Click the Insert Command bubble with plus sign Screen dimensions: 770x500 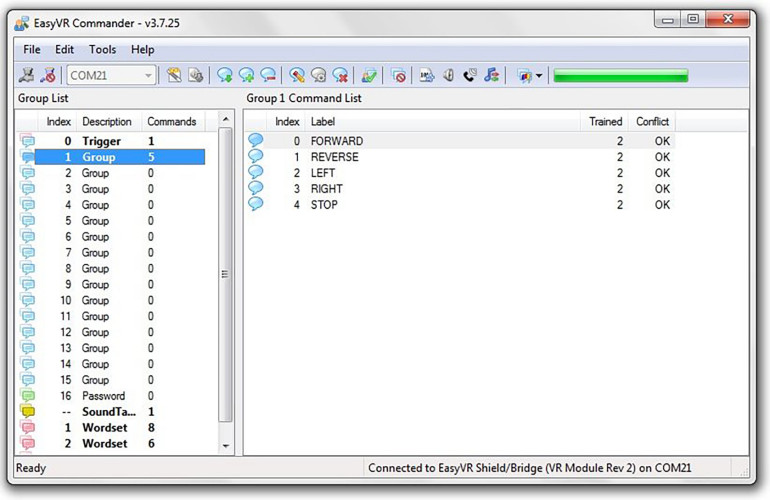246,75
